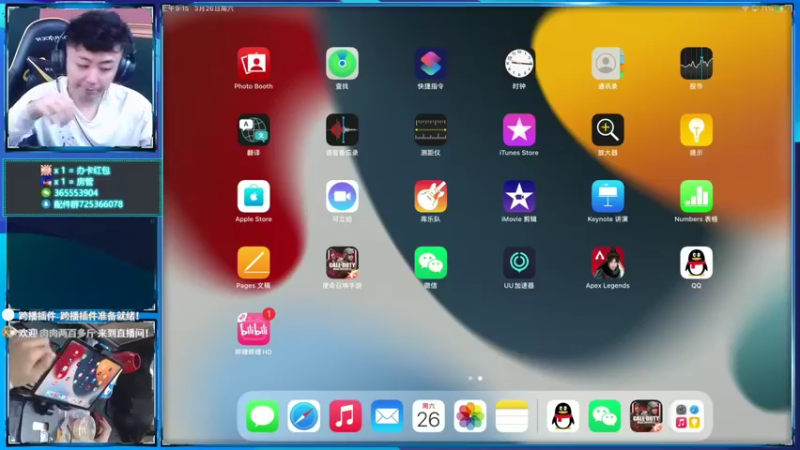Open iMovie
The height and width of the screenshot is (450, 800).
pyautogui.click(x=519, y=196)
